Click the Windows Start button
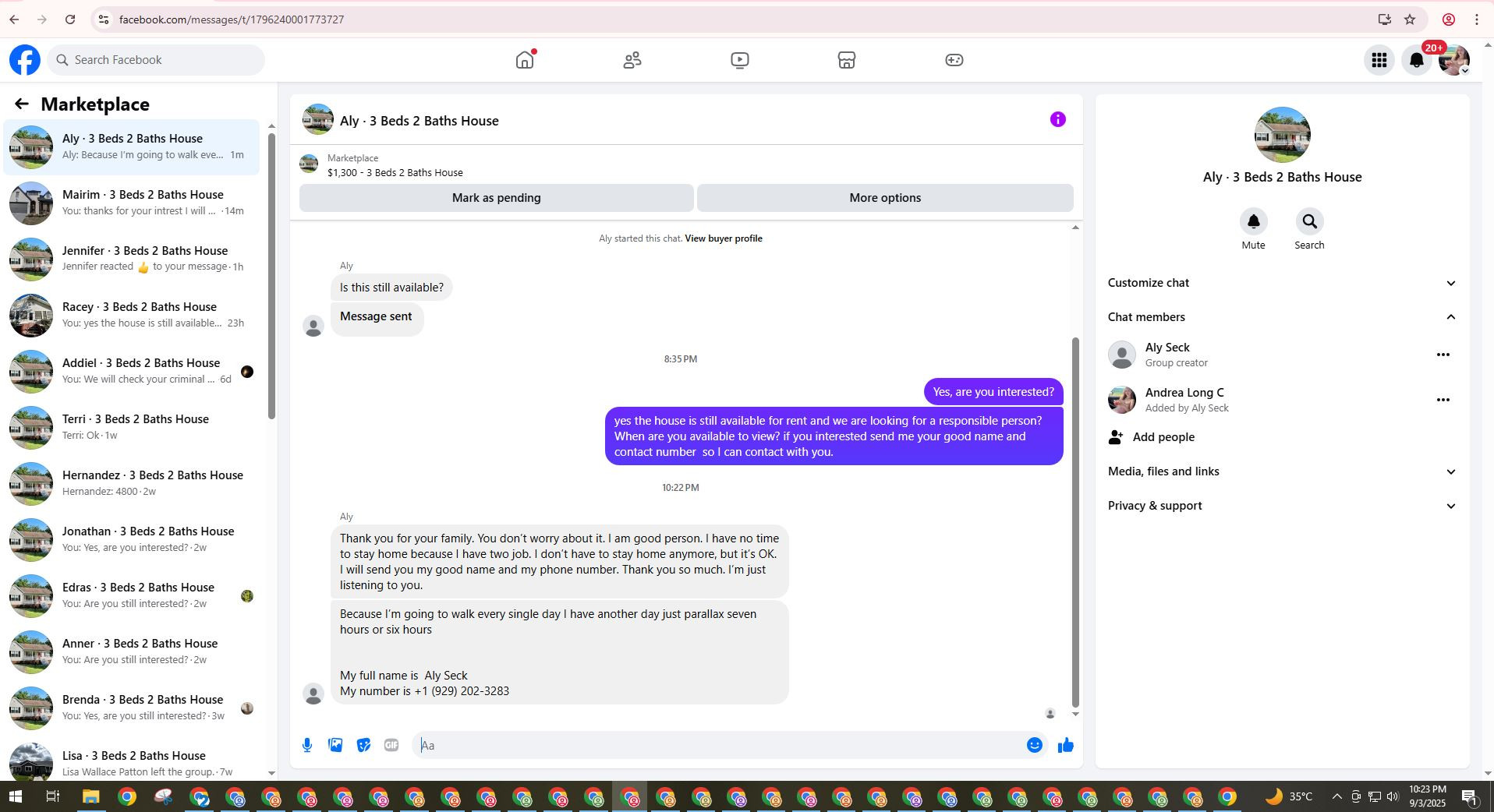This screenshot has width=1494, height=812. pyautogui.click(x=15, y=797)
